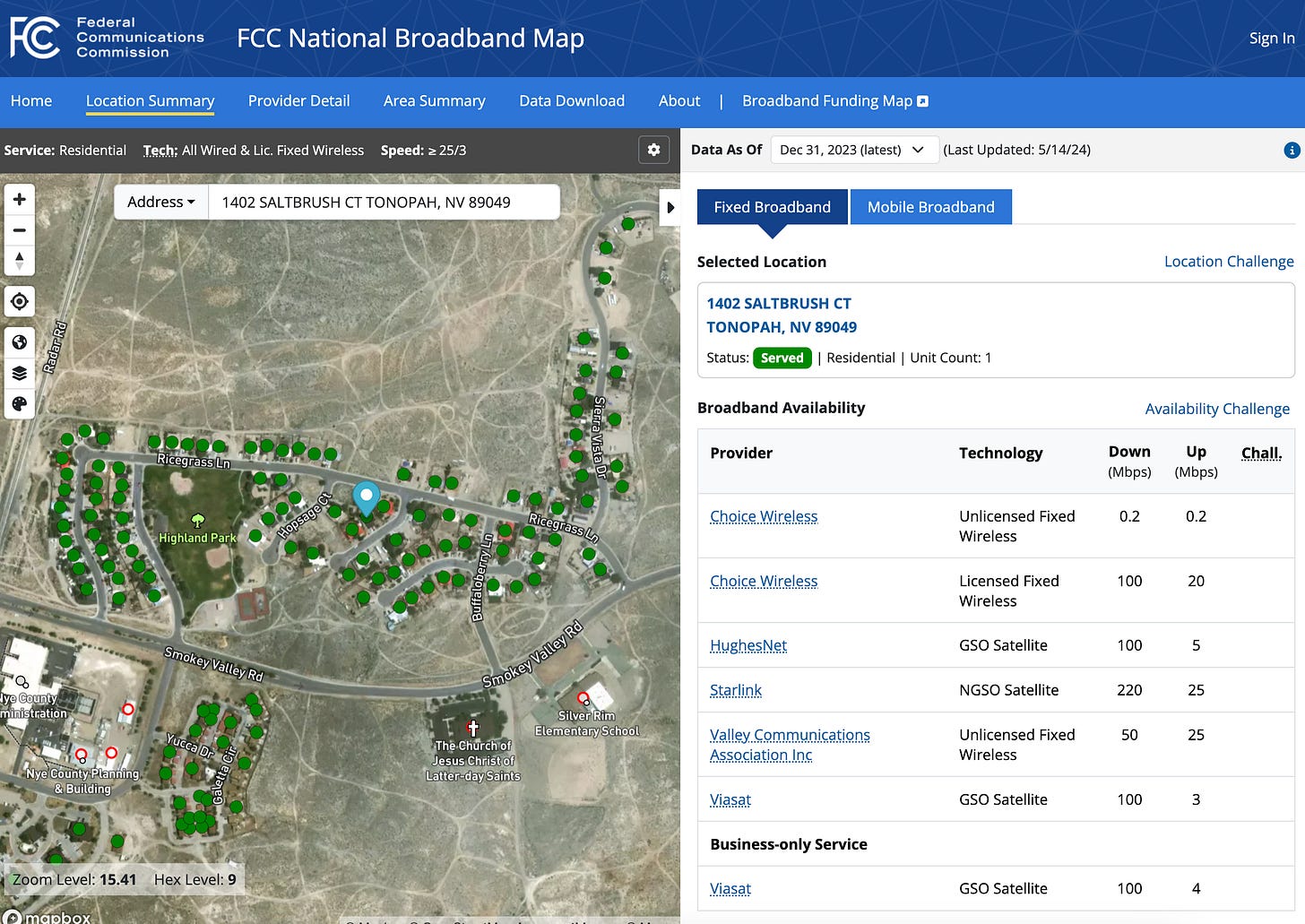Viewport: 1305px width, 924px height.
Task: Click the Silver Rim Elementary School marker
Action: point(583,698)
